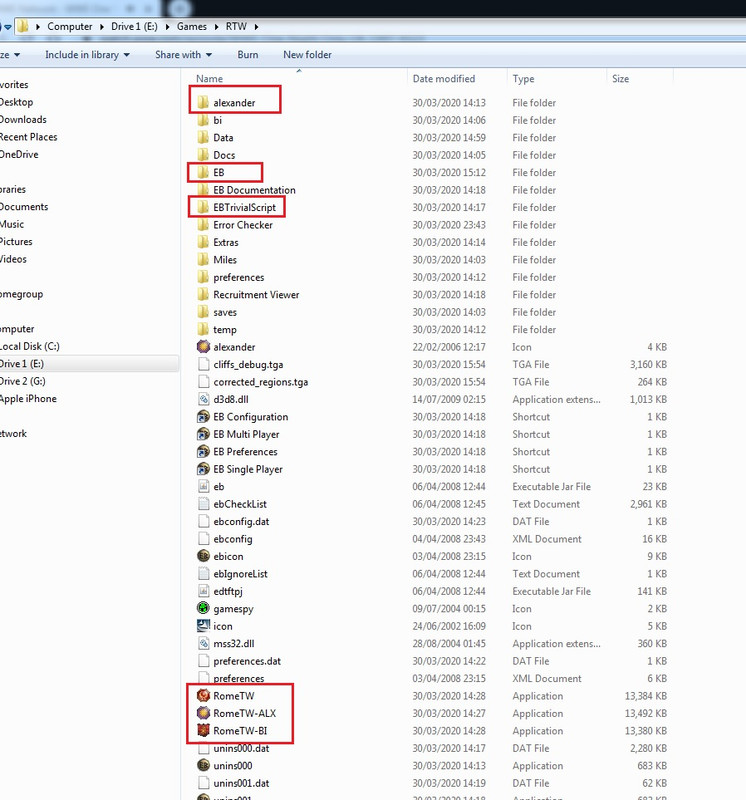This screenshot has width=746, height=800.
Task: Sort by the Size column header
Action: [620, 79]
